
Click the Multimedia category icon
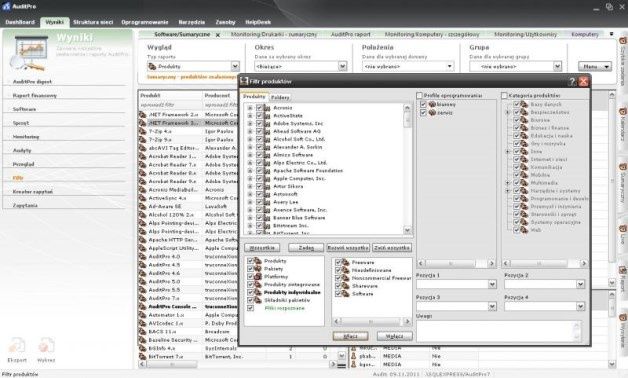tap(524, 183)
